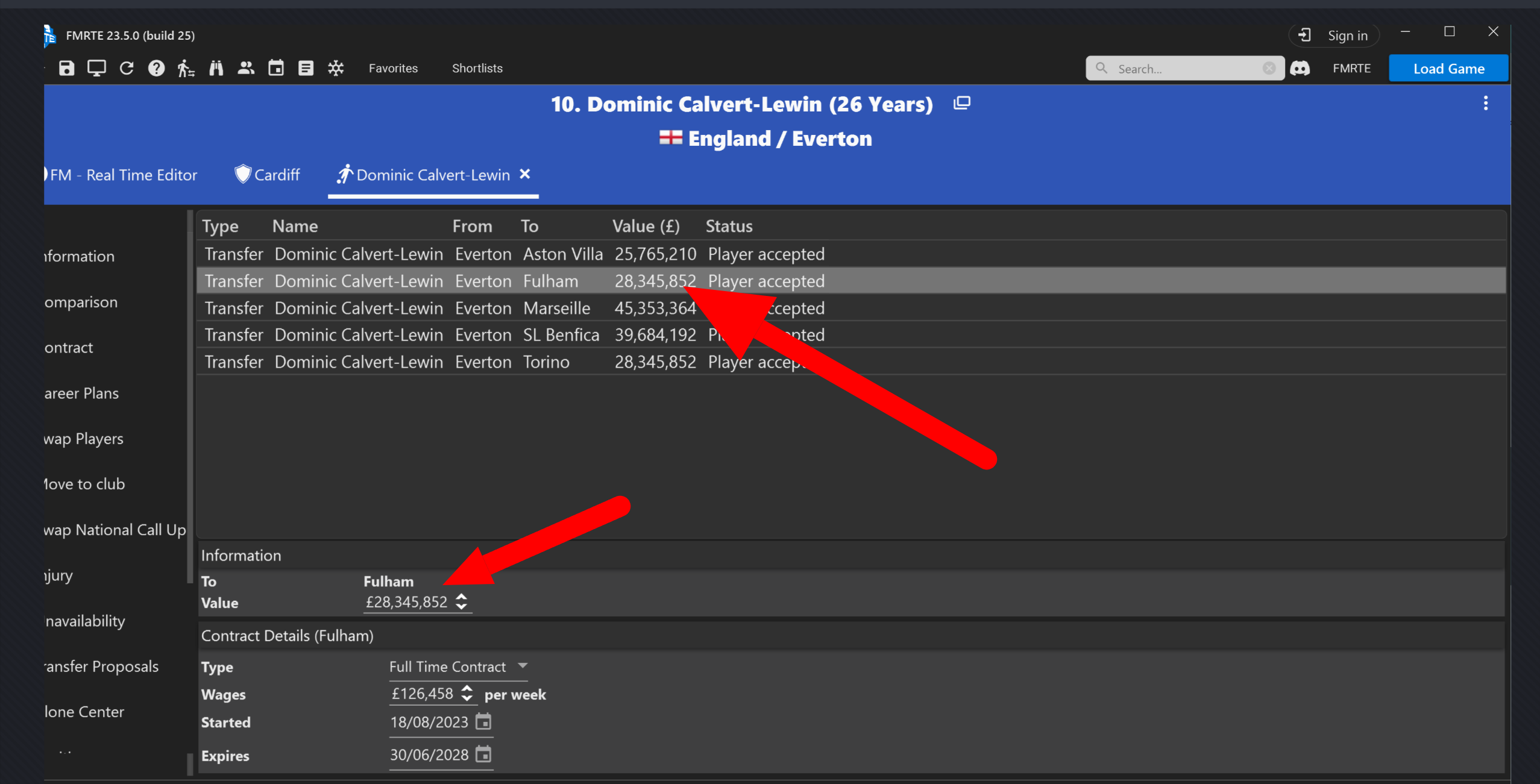Sort by the Name column header

coord(295,226)
